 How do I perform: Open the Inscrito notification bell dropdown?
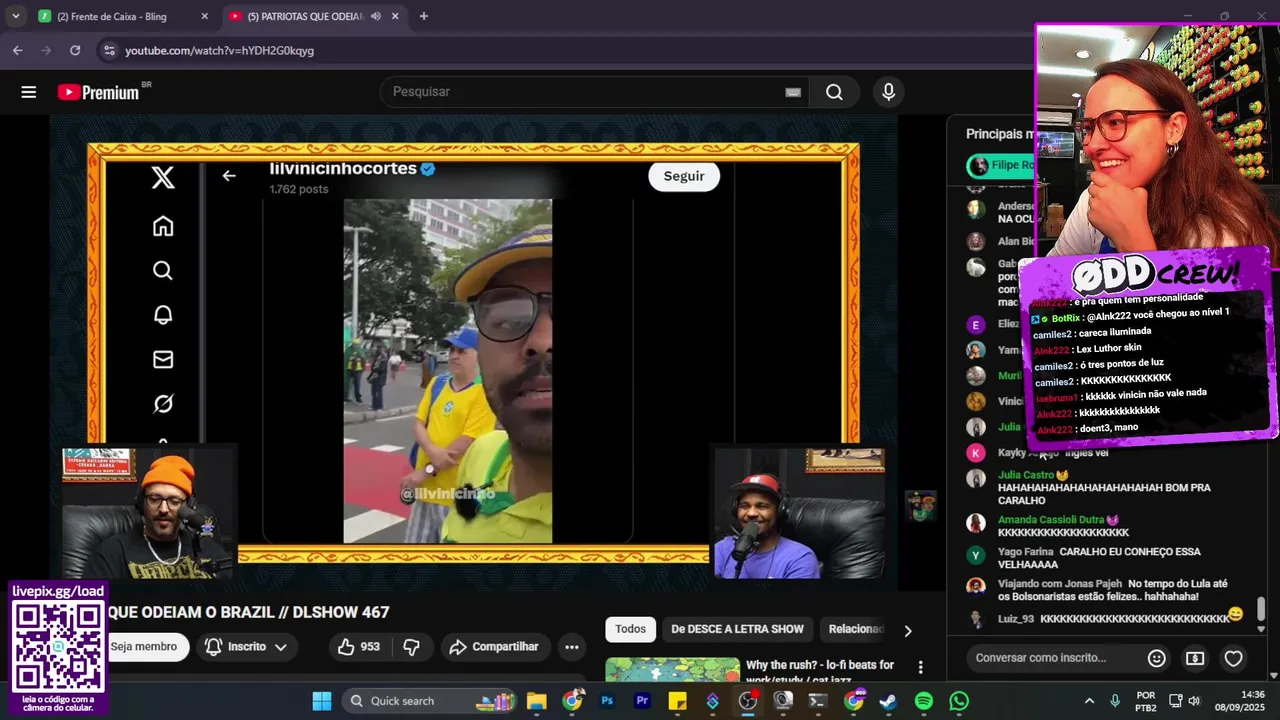tap(246, 647)
